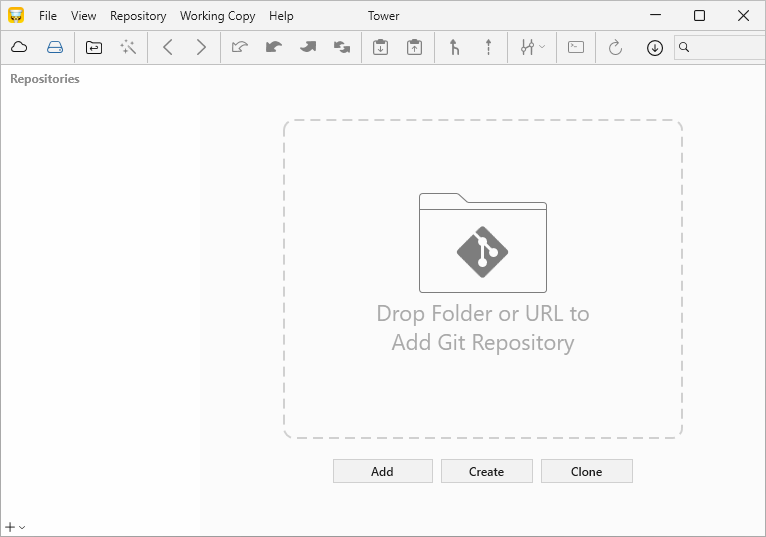766x537 pixels.
Task: Click the Apply stash icon
Action: click(x=414, y=47)
